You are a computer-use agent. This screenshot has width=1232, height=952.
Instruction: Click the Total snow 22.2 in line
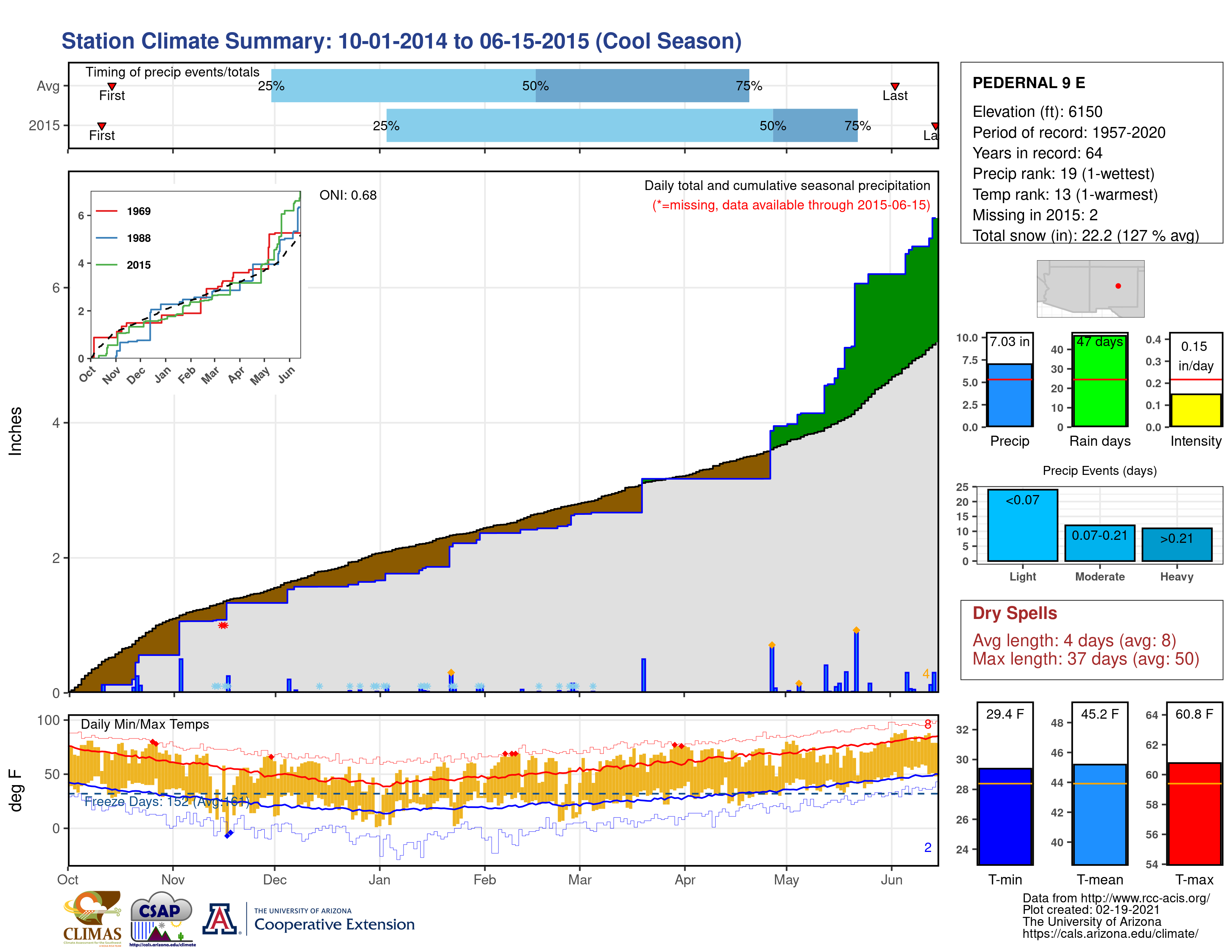click(1086, 235)
